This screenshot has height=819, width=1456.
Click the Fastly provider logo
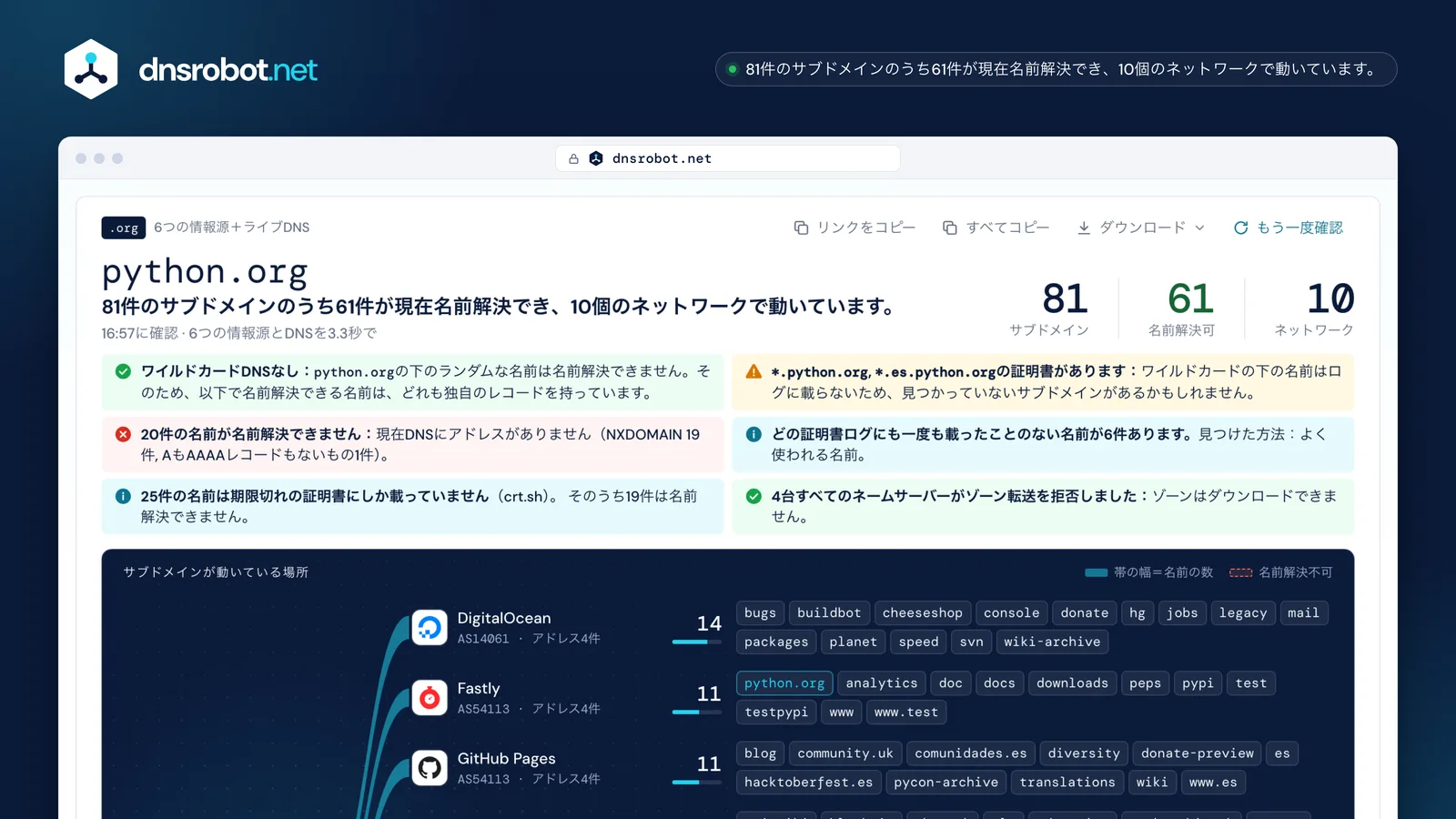tap(430, 697)
